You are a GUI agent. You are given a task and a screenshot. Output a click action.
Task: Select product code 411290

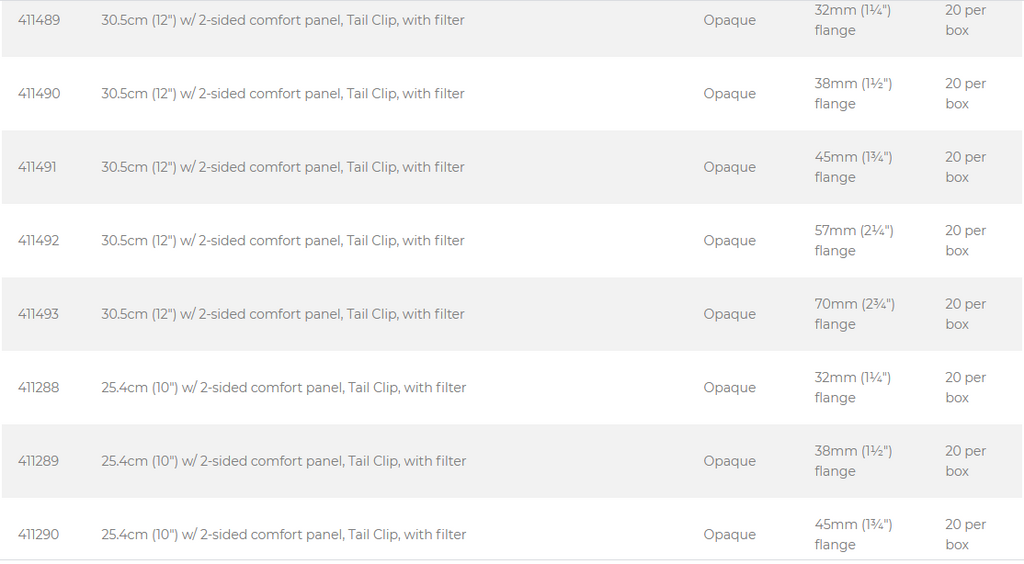(39, 535)
